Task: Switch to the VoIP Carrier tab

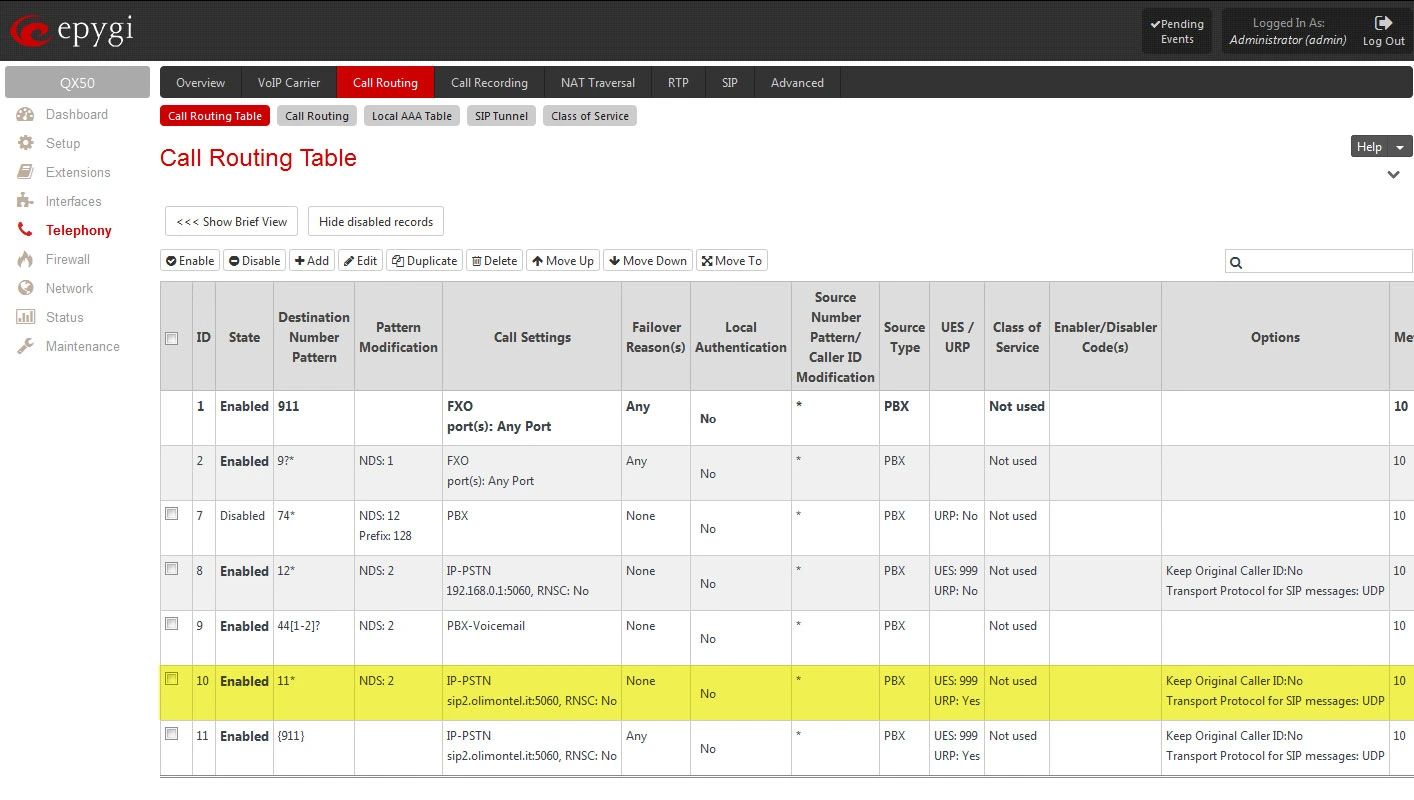Action: [x=289, y=83]
